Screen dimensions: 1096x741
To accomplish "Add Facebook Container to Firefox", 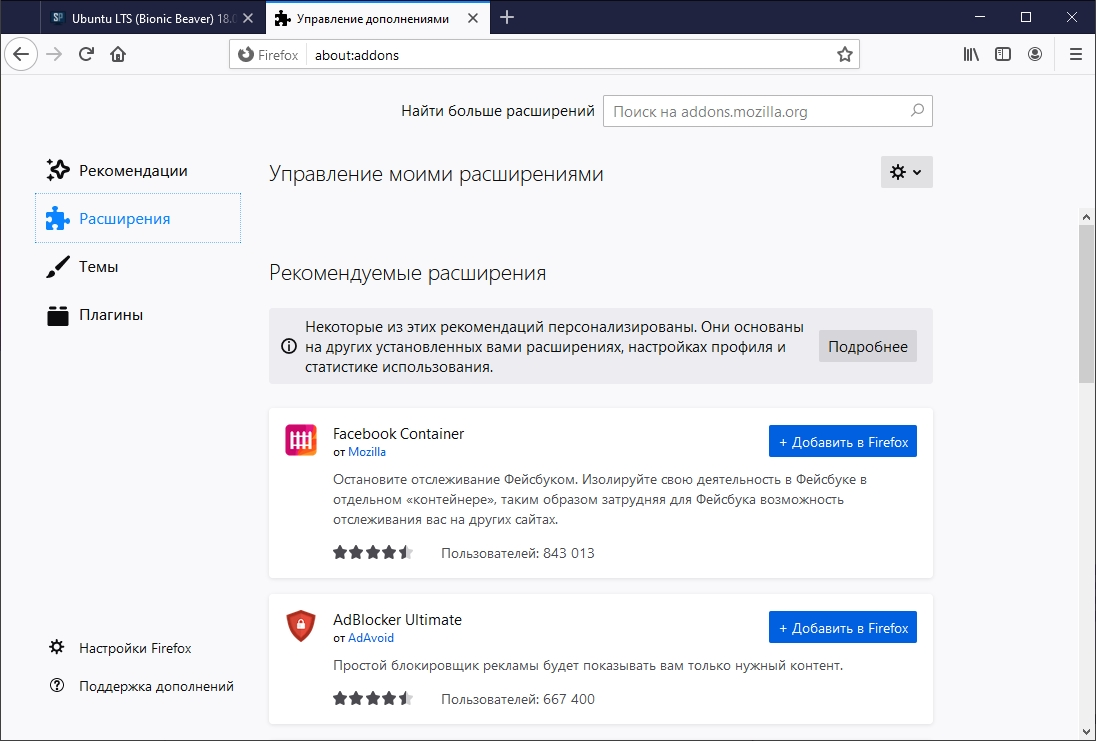I will point(842,441).
